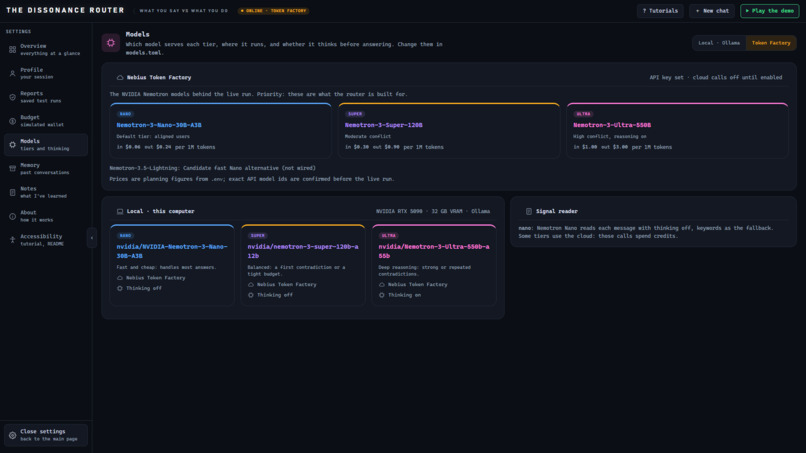Viewport: 806px width, 453px height.
Task: Click the SUPER badge on cloud card
Action: [x=355, y=114]
